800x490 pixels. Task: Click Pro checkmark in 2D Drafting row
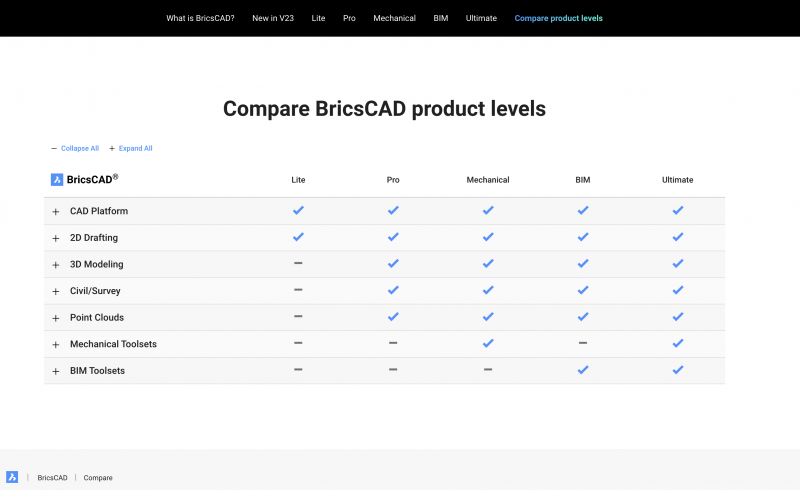(393, 237)
